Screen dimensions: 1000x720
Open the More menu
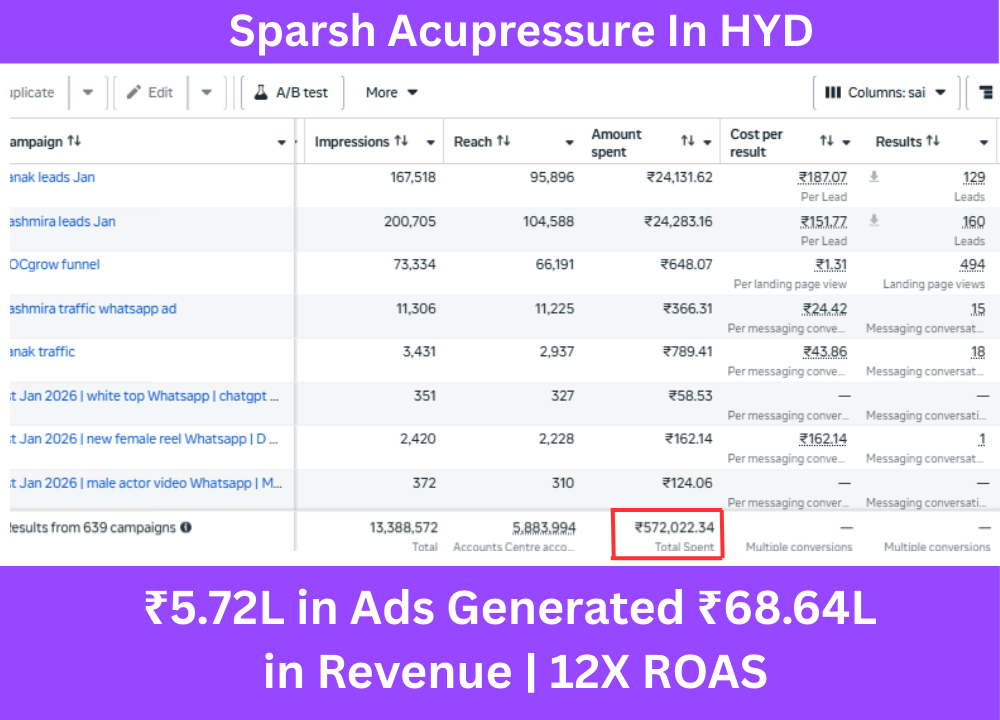pyautogui.click(x=391, y=92)
